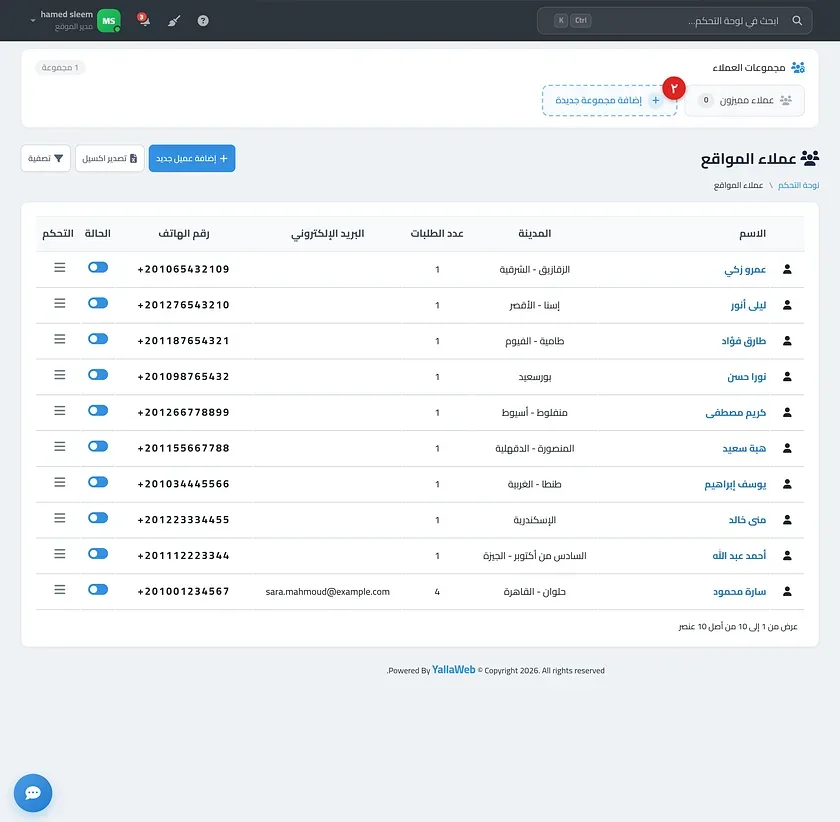
Task: Toggle status switch for سارة محمود
Action: click(98, 589)
